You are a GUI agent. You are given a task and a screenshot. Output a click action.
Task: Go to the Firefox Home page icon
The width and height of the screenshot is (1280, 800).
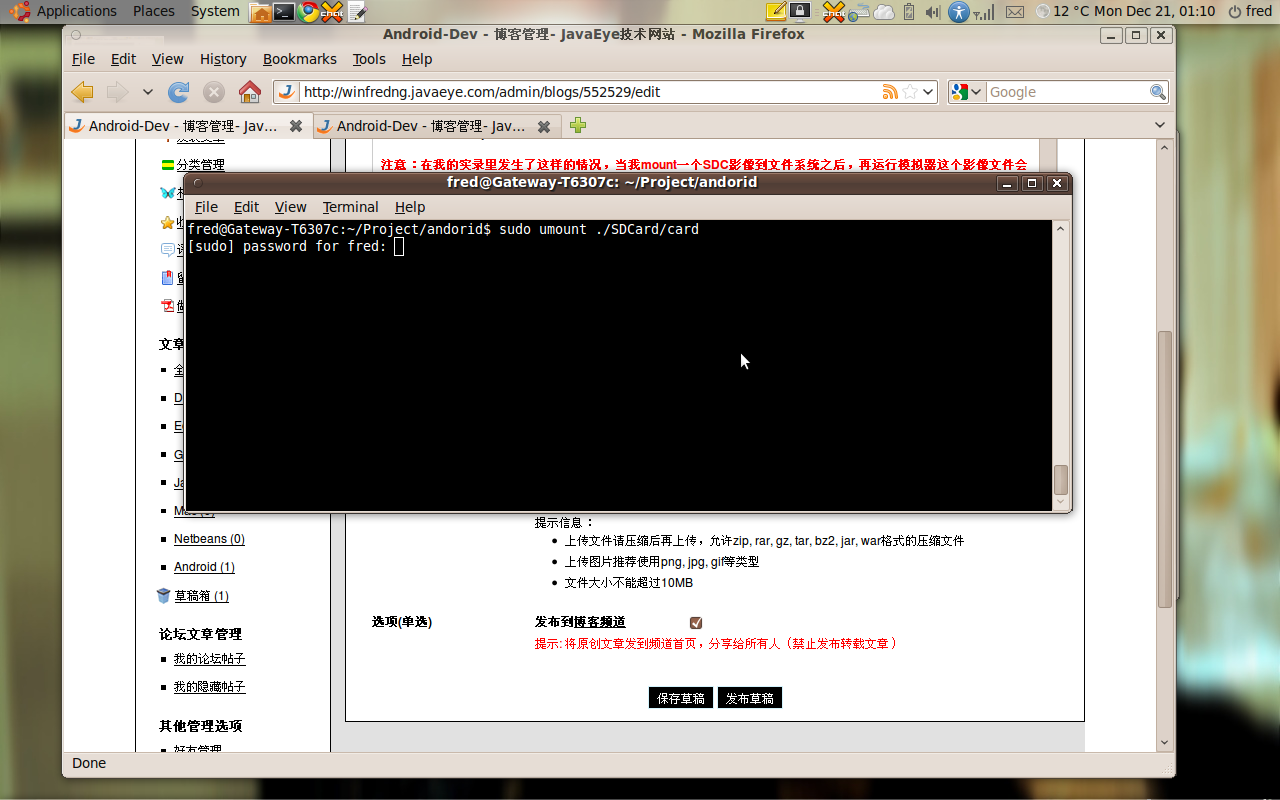[250, 92]
